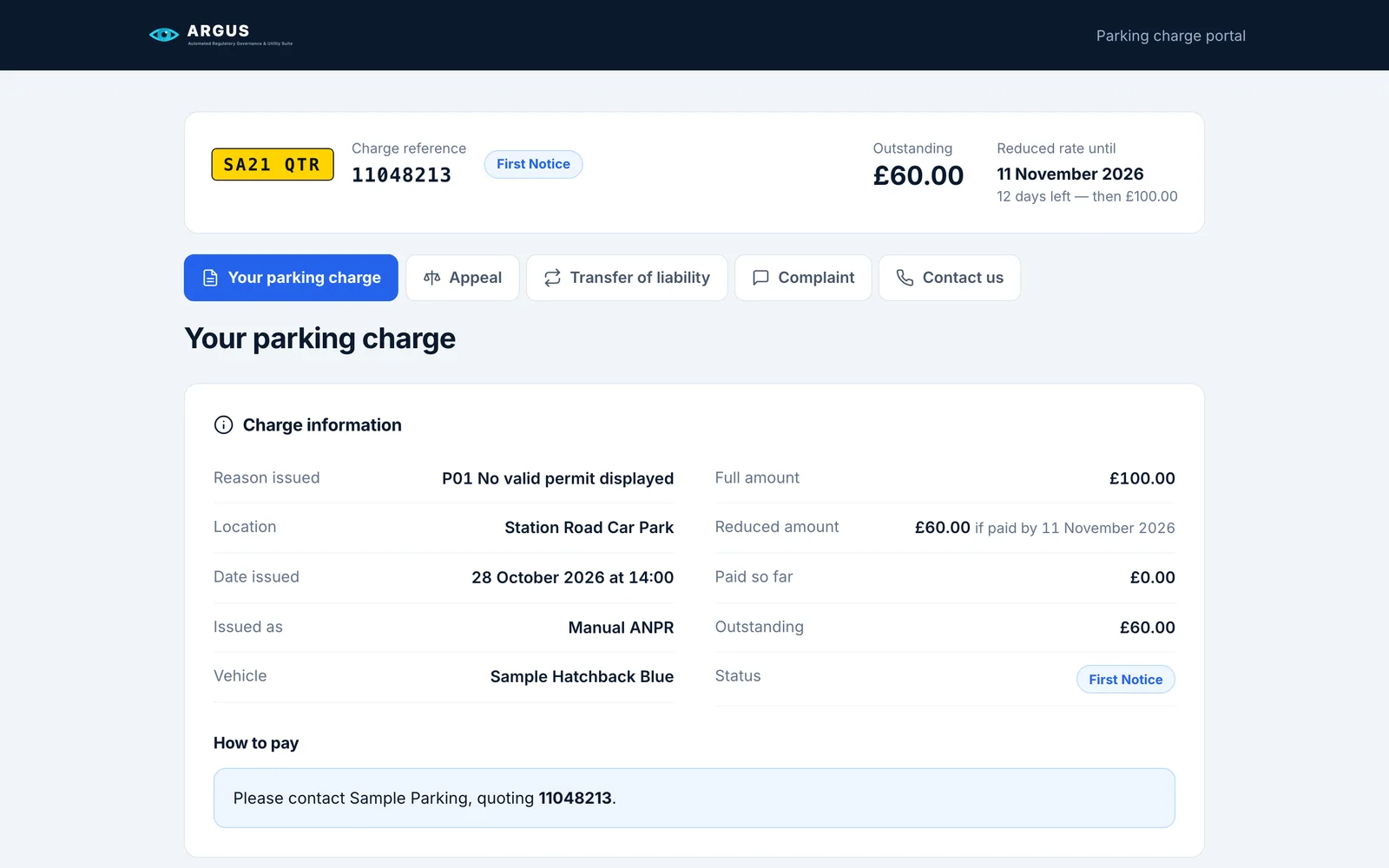Click the Station Road Car Park location value
Image resolution: width=1389 pixels, height=868 pixels.
tap(589, 528)
